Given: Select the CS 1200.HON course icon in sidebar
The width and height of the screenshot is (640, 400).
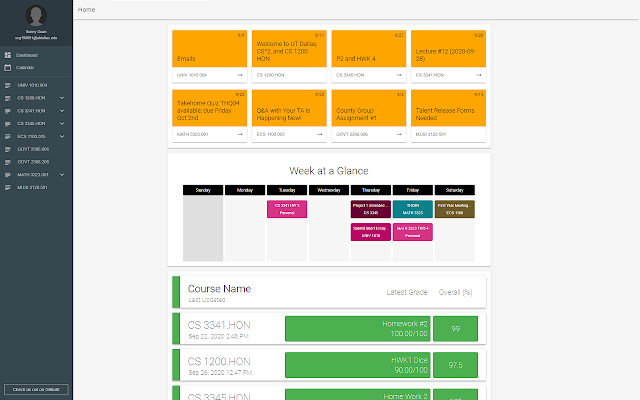Looking at the screenshot, I should (7, 98).
